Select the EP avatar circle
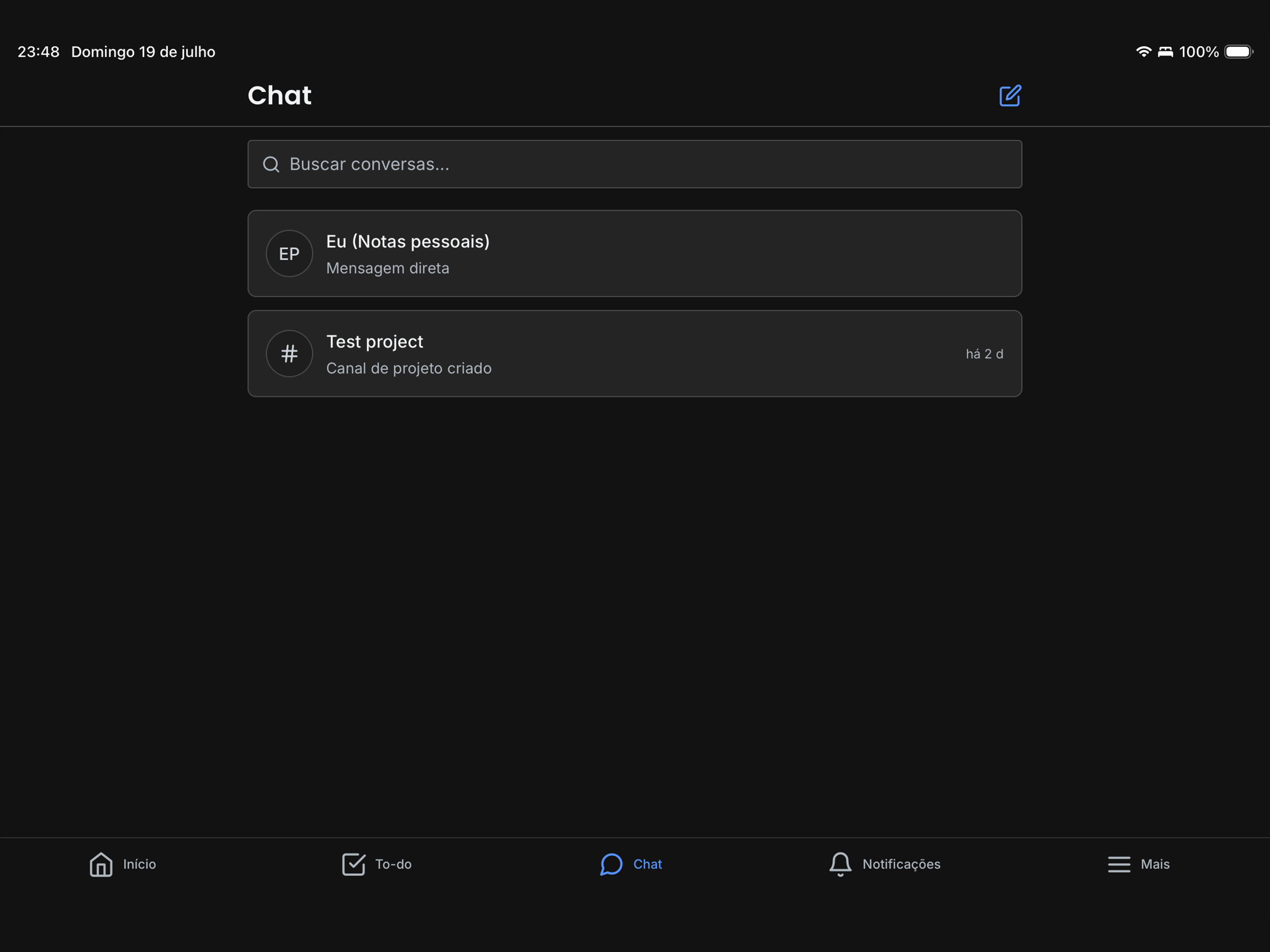 pos(289,253)
